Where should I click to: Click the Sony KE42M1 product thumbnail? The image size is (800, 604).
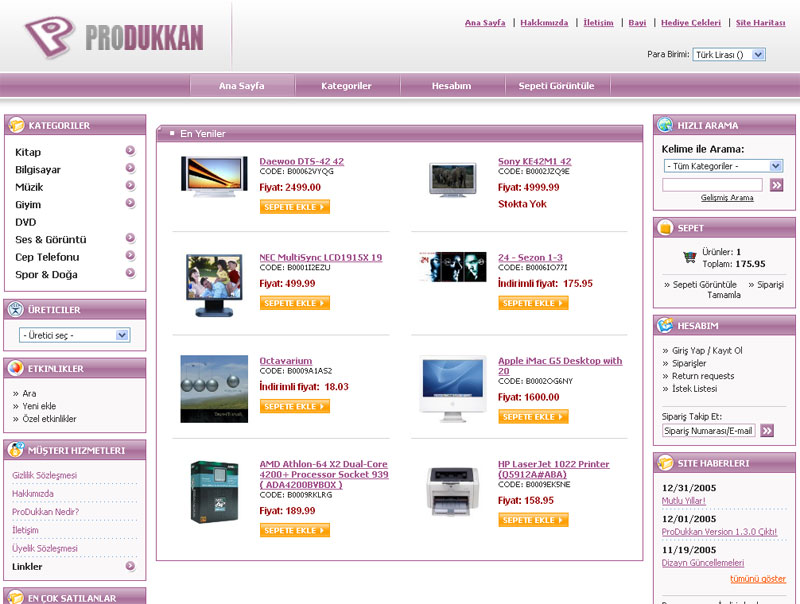click(x=453, y=179)
